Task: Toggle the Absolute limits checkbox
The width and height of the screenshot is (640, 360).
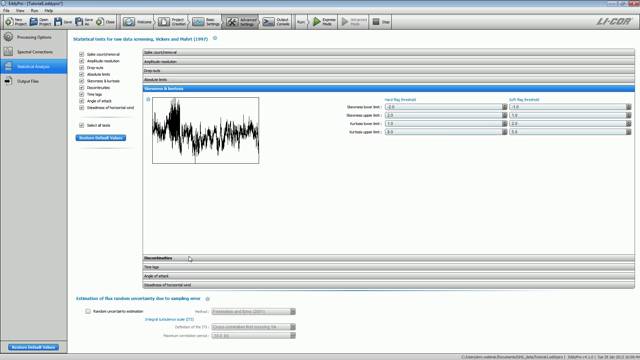Action: click(82, 74)
